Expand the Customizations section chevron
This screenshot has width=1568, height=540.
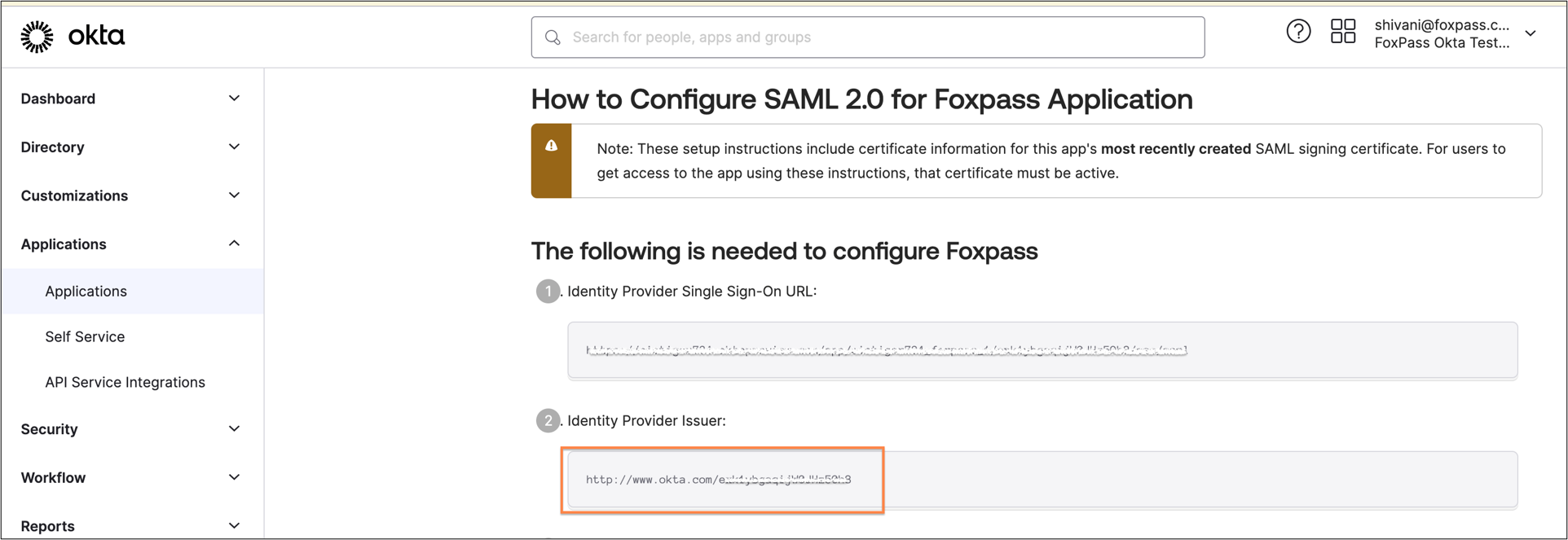click(234, 195)
